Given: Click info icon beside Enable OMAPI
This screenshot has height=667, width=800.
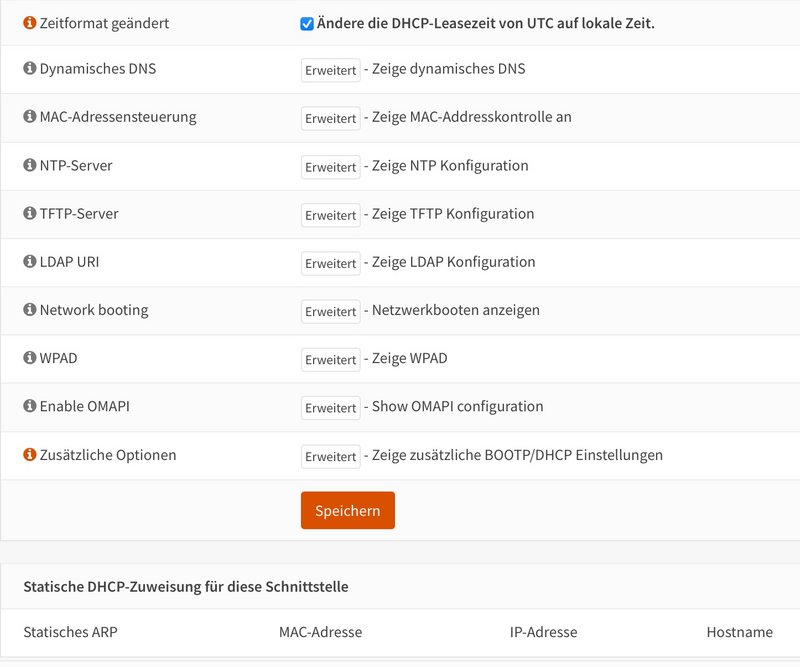Looking at the screenshot, I should point(30,406).
